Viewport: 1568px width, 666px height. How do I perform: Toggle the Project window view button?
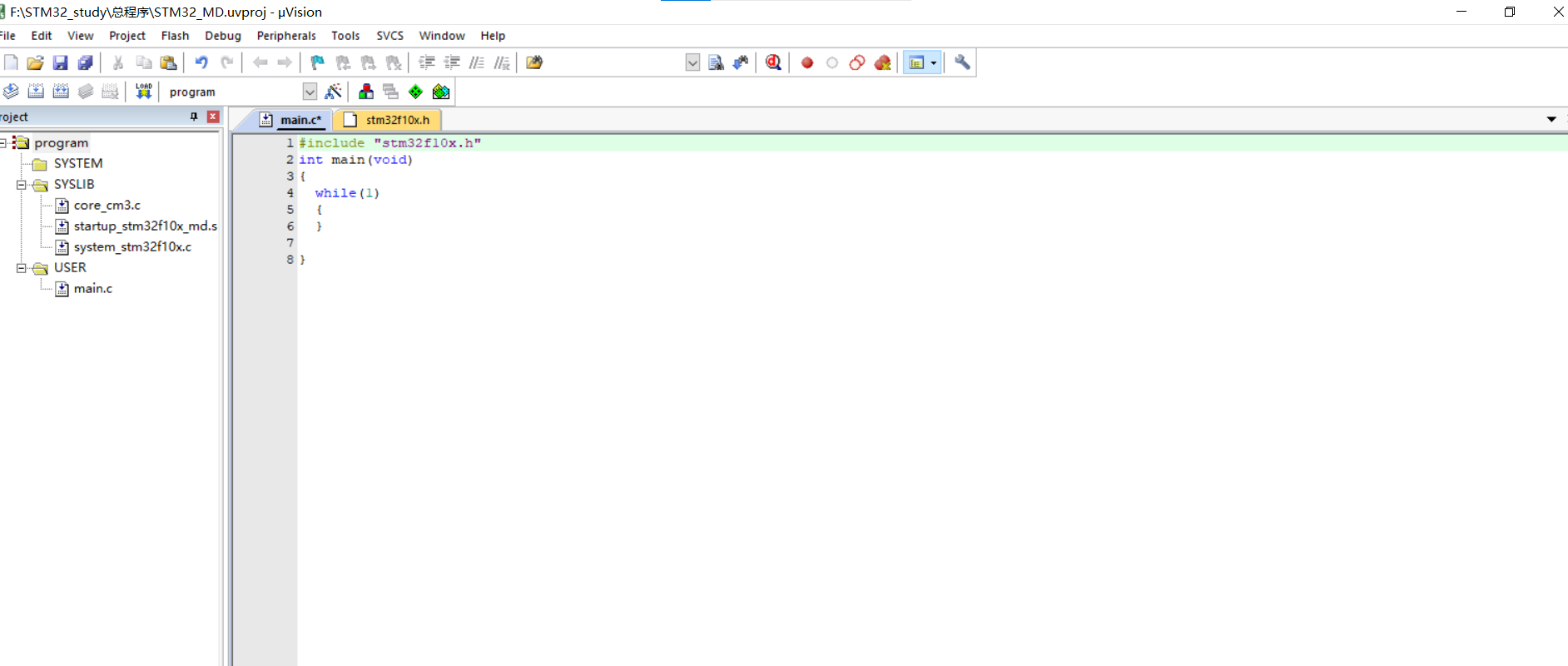(x=916, y=62)
